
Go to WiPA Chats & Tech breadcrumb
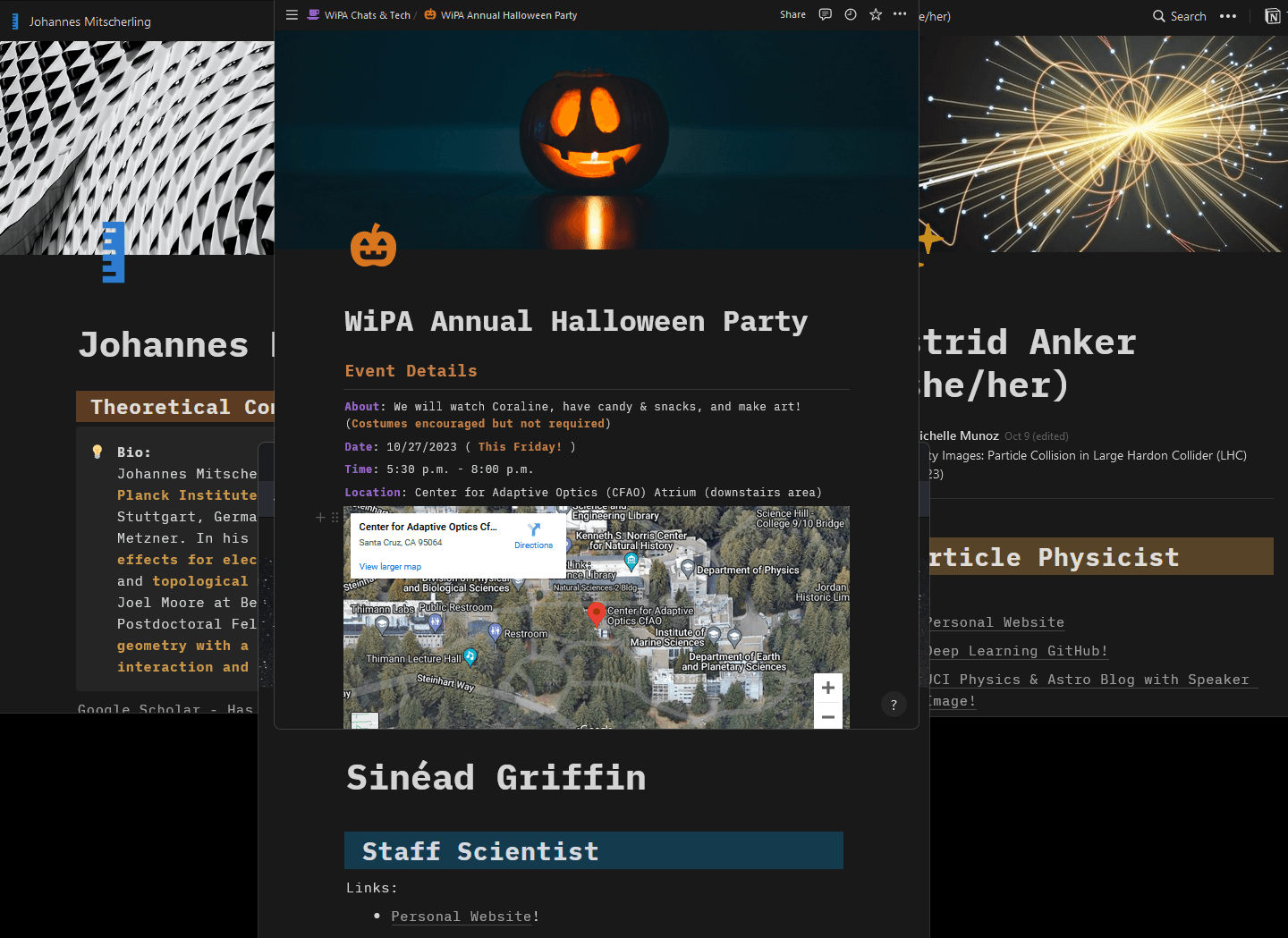click(x=367, y=15)
